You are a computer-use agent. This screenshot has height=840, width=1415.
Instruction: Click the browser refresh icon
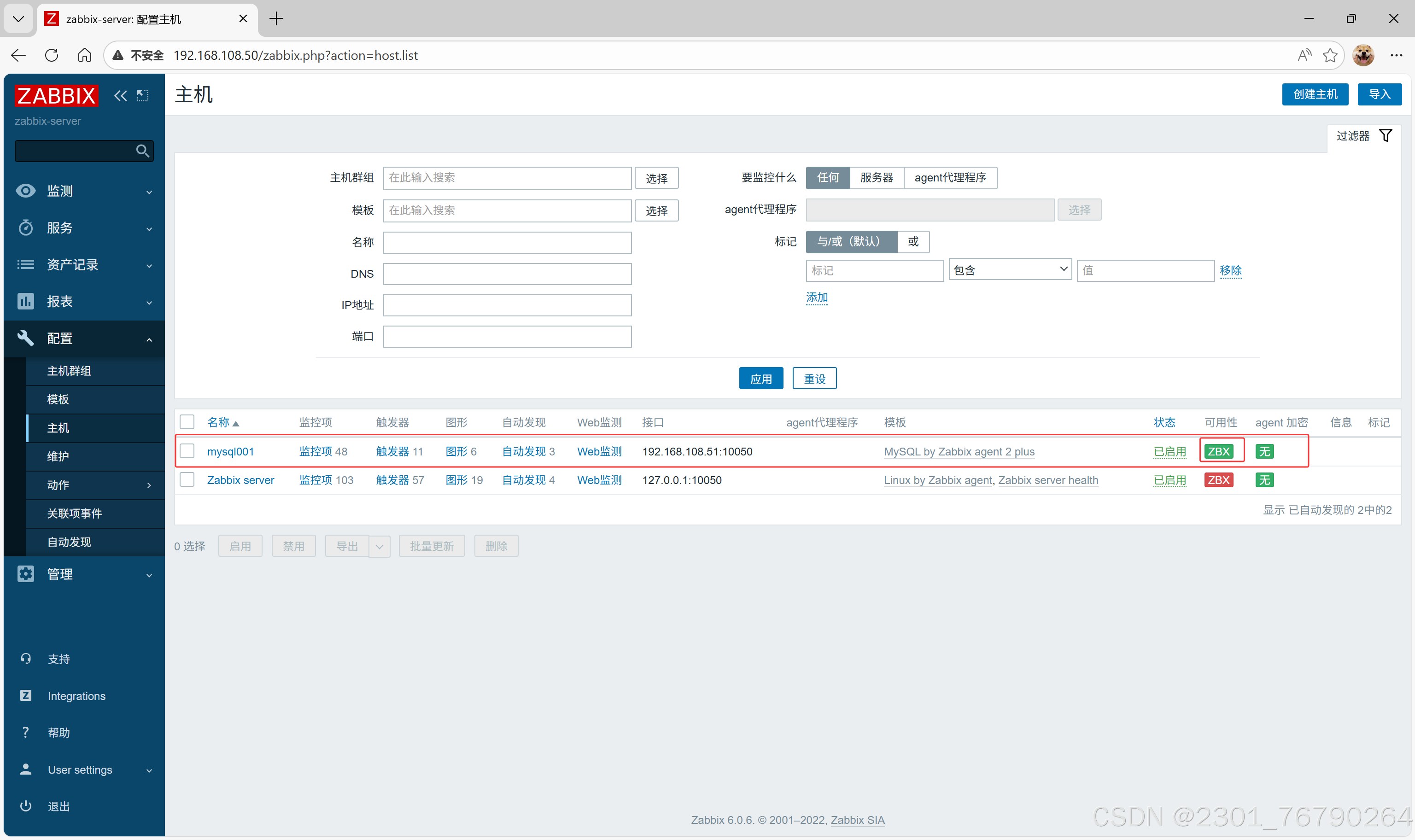pos(52,55)
